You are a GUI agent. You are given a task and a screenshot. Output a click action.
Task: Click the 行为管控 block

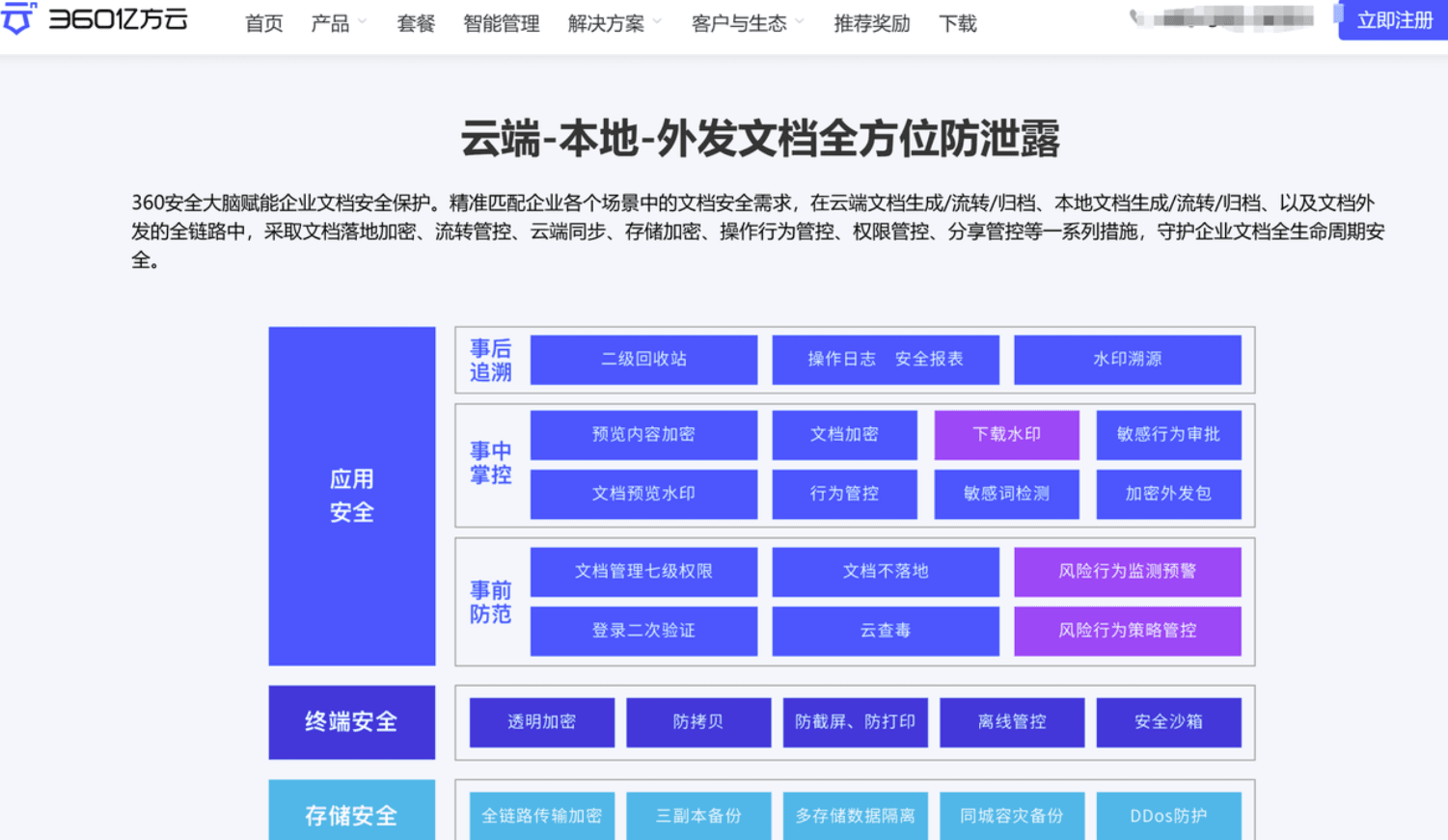point(844,494)
